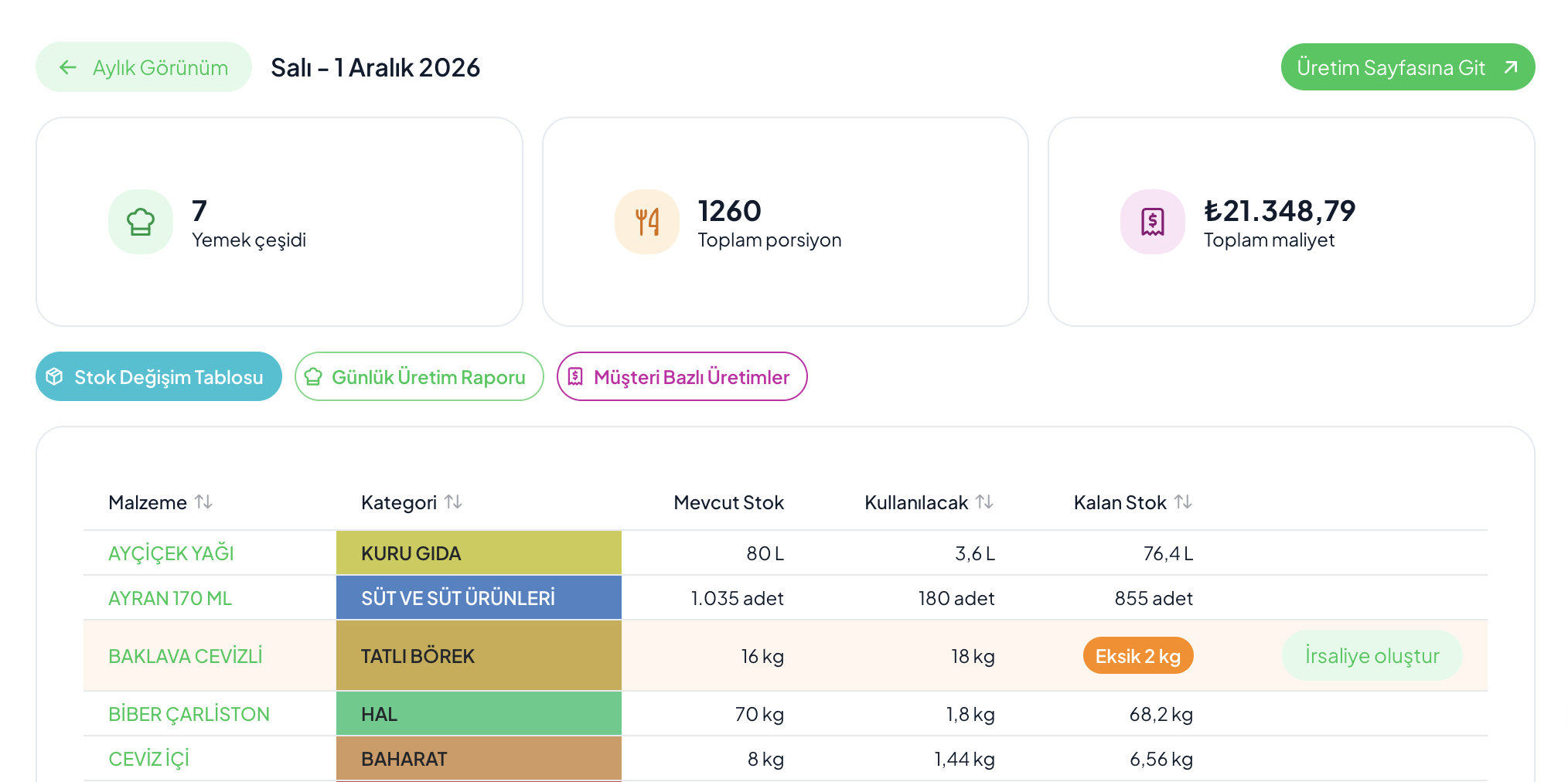Click the back arrow beside Aylık Görünüm
Viewport: 1568px width, 782px height.
click(68, 67)
